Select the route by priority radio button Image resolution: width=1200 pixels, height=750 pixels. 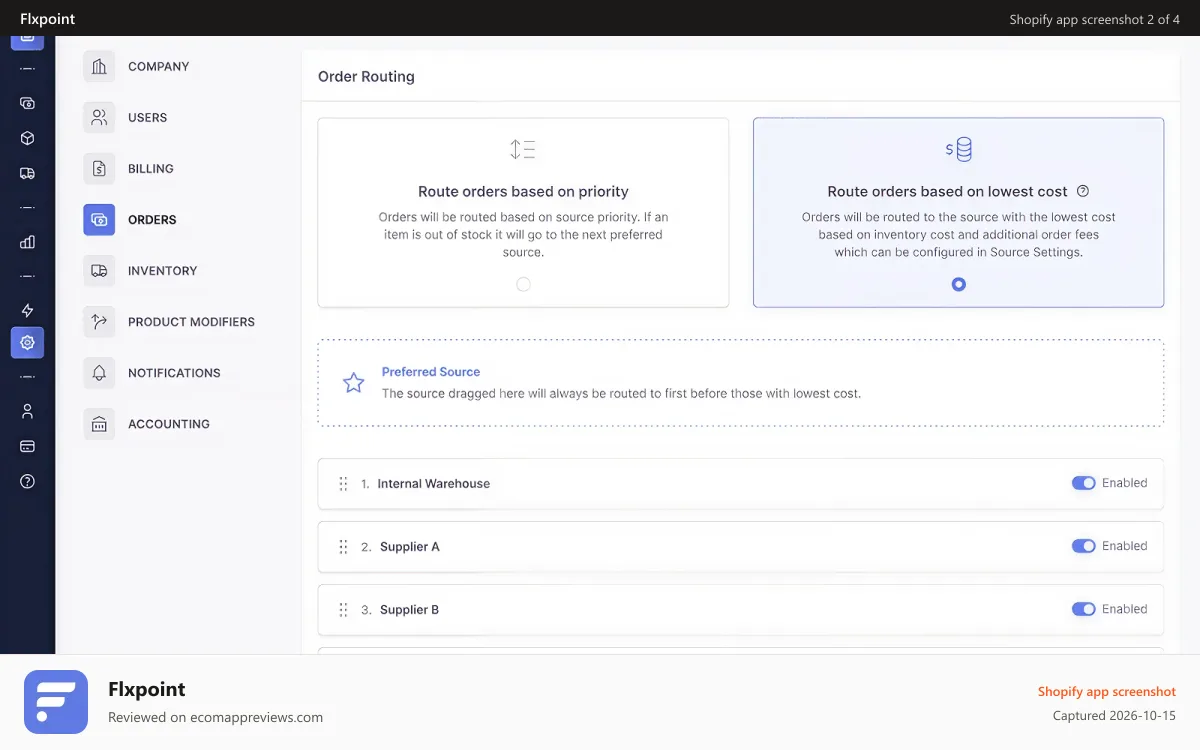523,284
